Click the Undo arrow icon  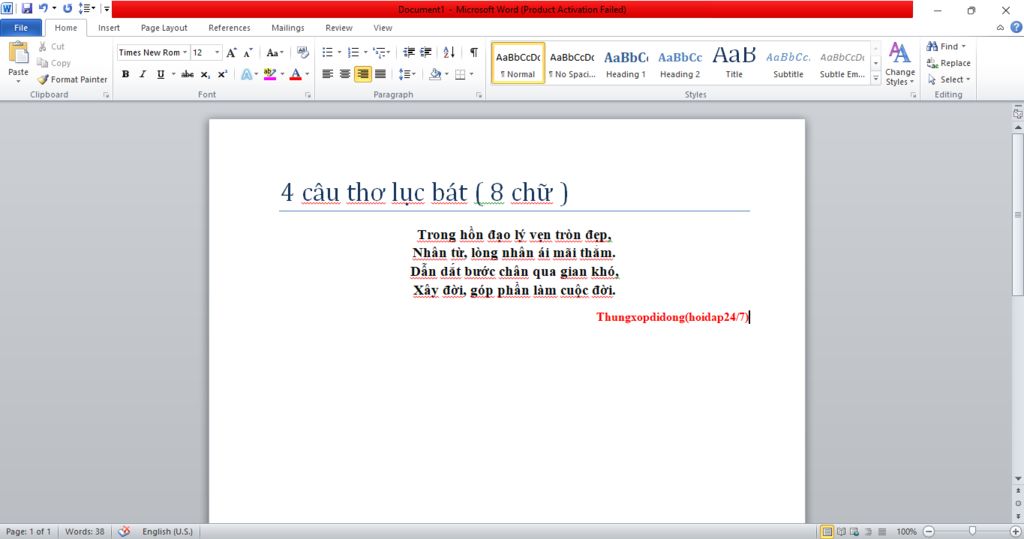(43, 8)
